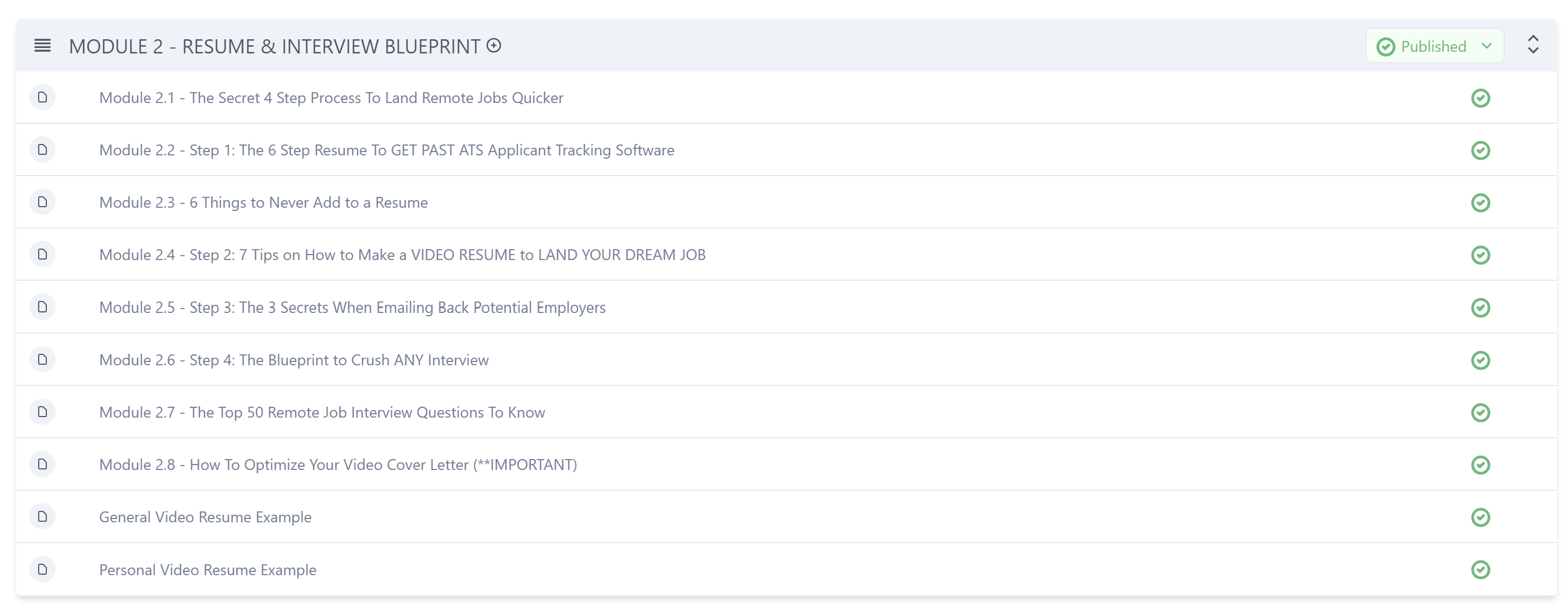Click the page icon for Module 2.2

pos(43,150)
